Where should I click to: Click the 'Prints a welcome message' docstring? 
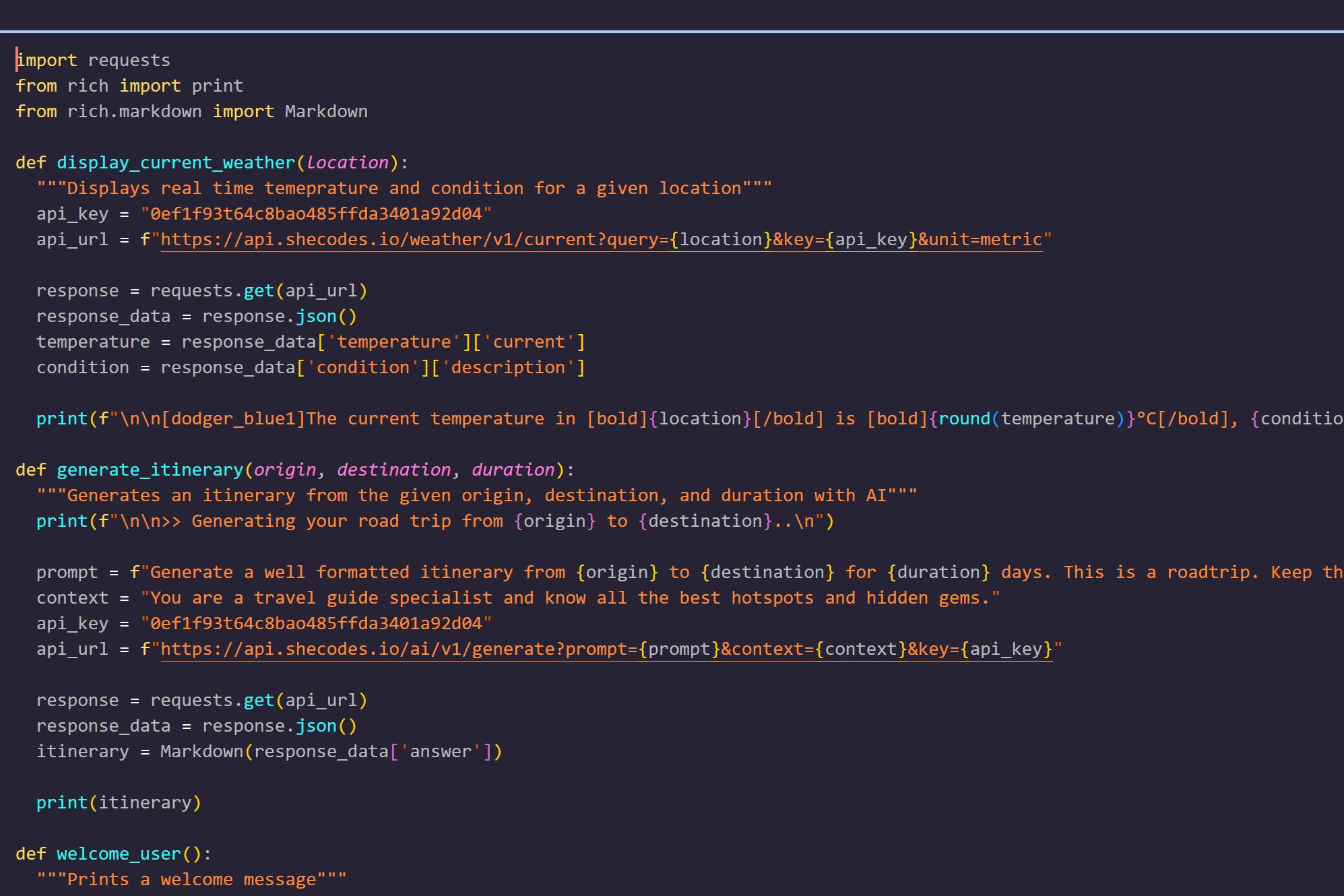[x=191, y=880]
